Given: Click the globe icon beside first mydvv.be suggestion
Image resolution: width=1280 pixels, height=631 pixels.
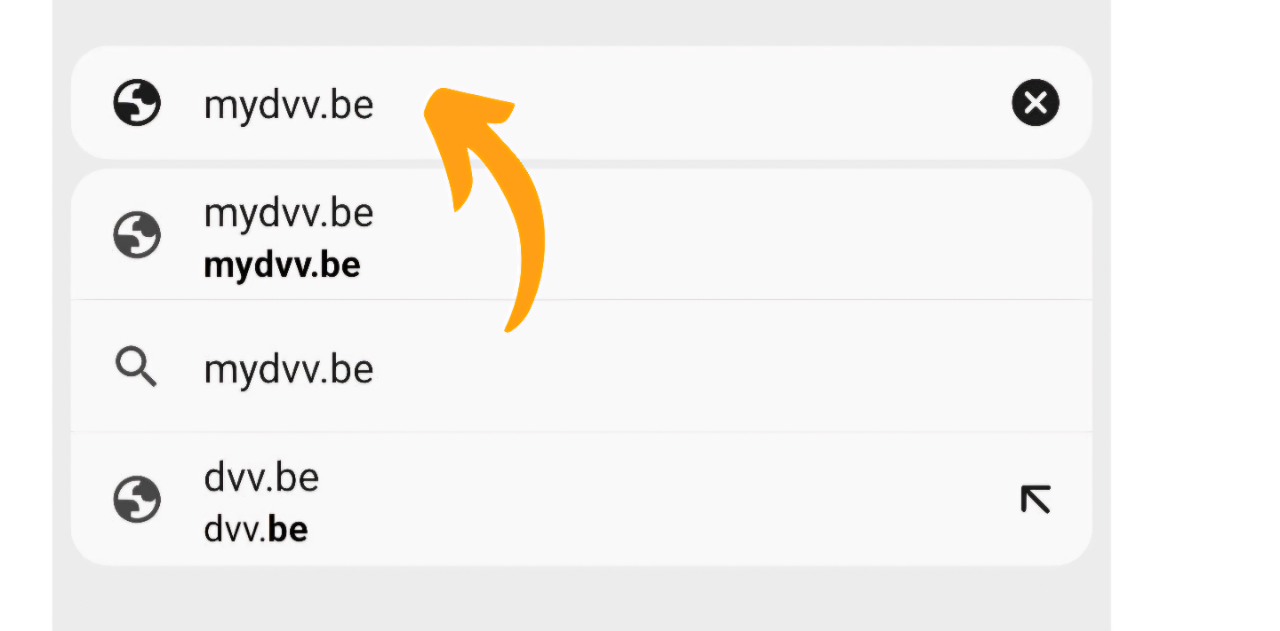Looking at the screenshot, I should (x=137, y=237).
